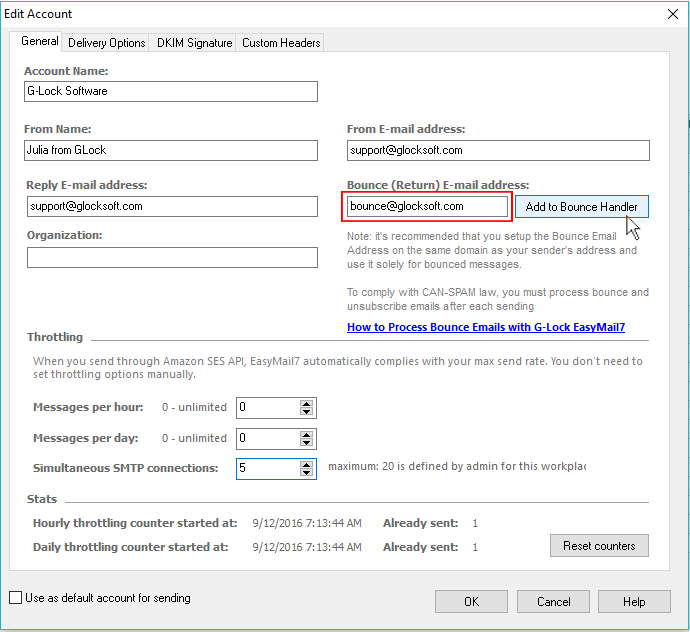This screenshot has width=690, height=632.
Task: Decrease Messages per day value
Action: tap(306, 443)
